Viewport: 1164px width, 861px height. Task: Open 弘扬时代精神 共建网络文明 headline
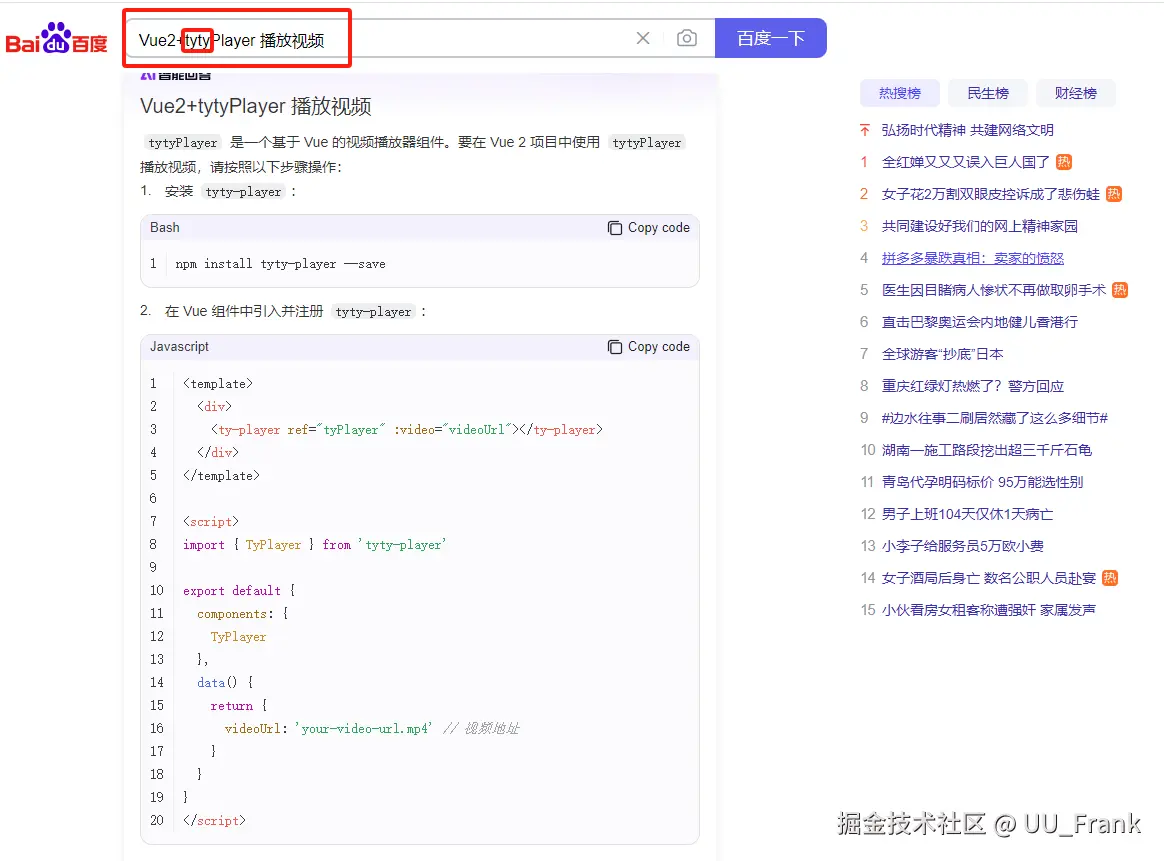click(967, 130)
